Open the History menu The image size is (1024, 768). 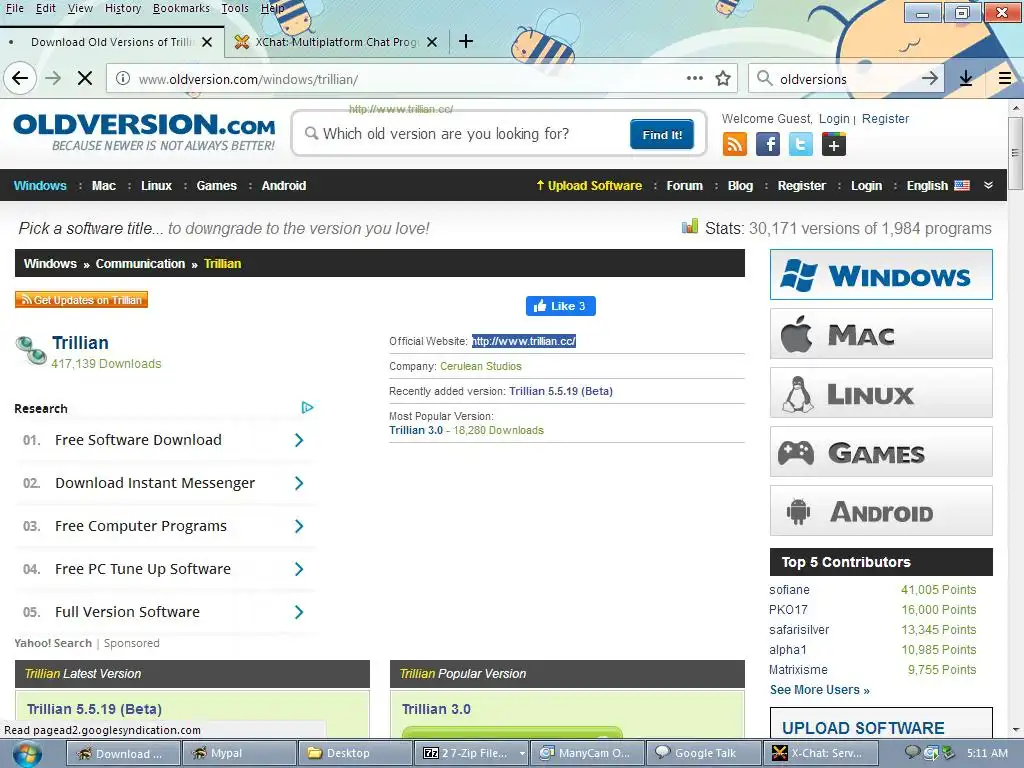coord(123,8)
